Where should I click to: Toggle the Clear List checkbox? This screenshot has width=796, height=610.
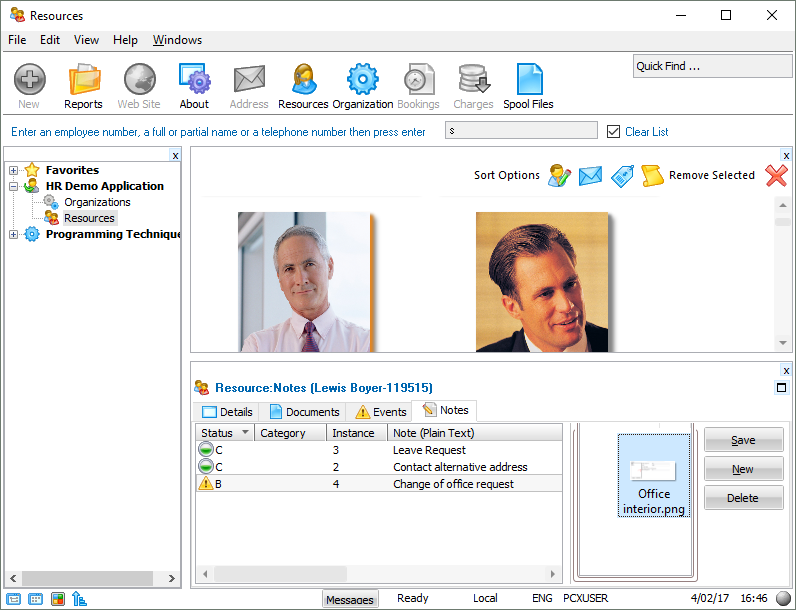pos(613,132)
